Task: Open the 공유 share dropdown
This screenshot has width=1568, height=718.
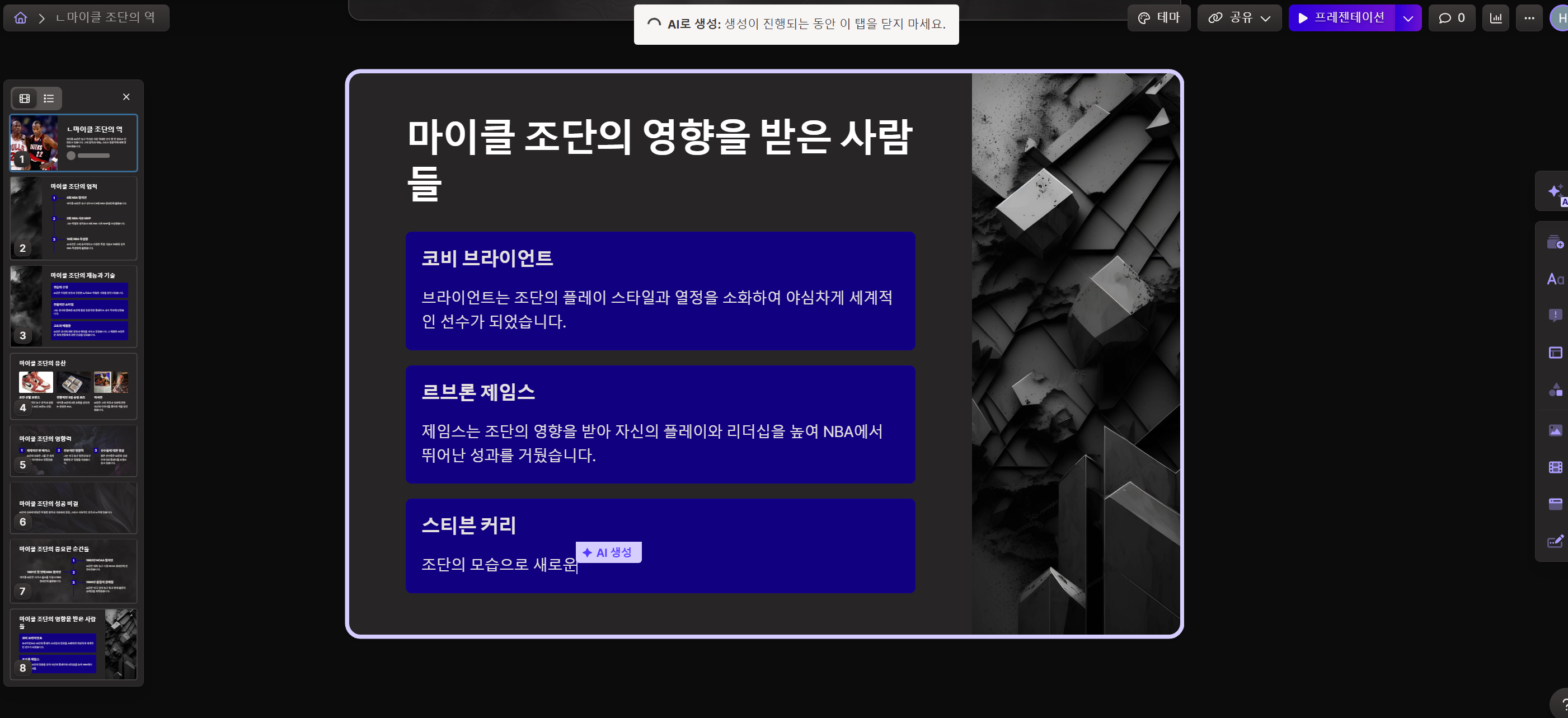Action: point(1240,18)
